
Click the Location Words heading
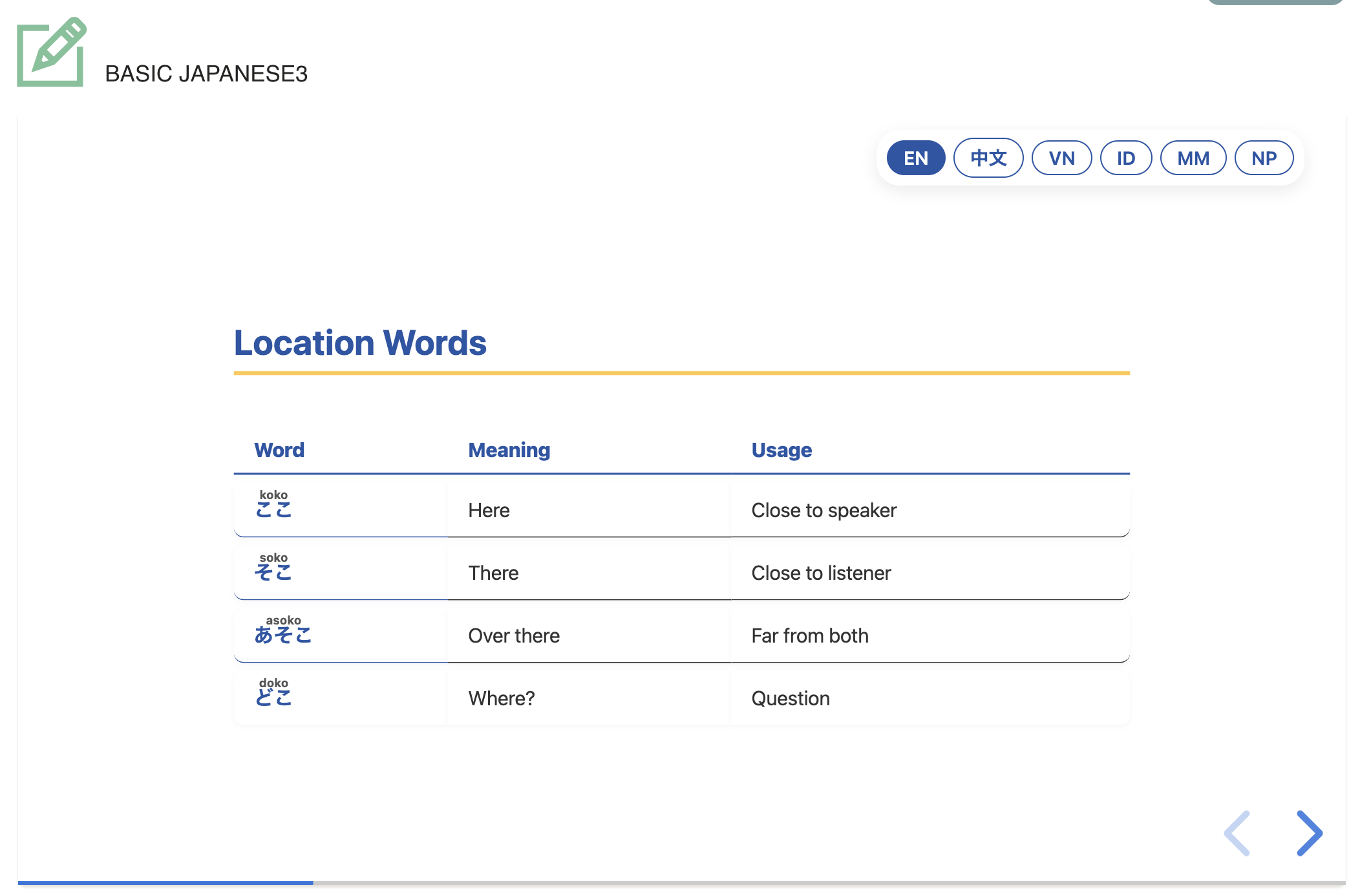[x=360, y=343]
